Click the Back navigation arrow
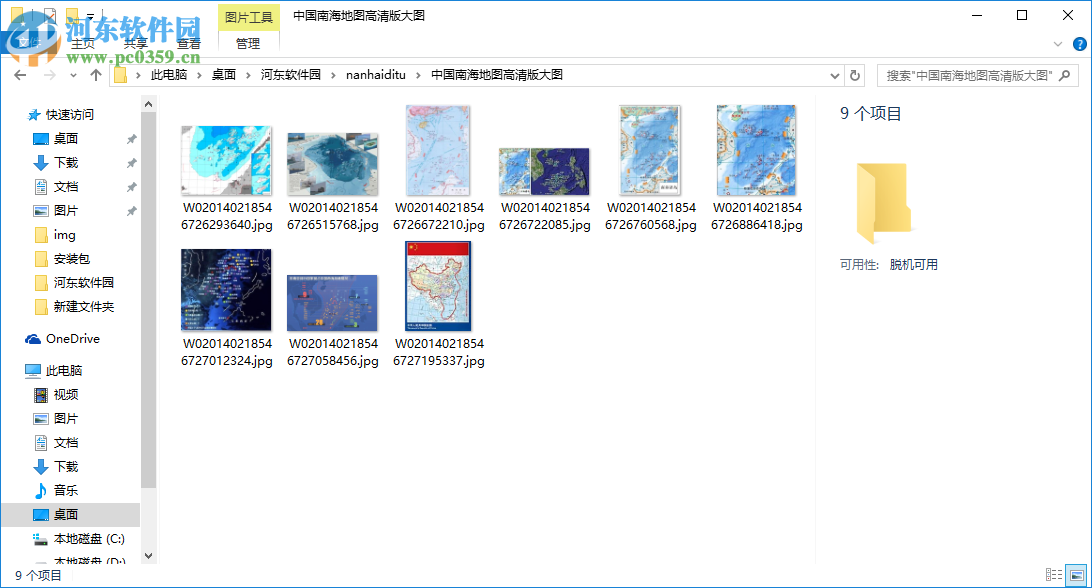Viewport: 1092px width, 588px height. [20, 75]
